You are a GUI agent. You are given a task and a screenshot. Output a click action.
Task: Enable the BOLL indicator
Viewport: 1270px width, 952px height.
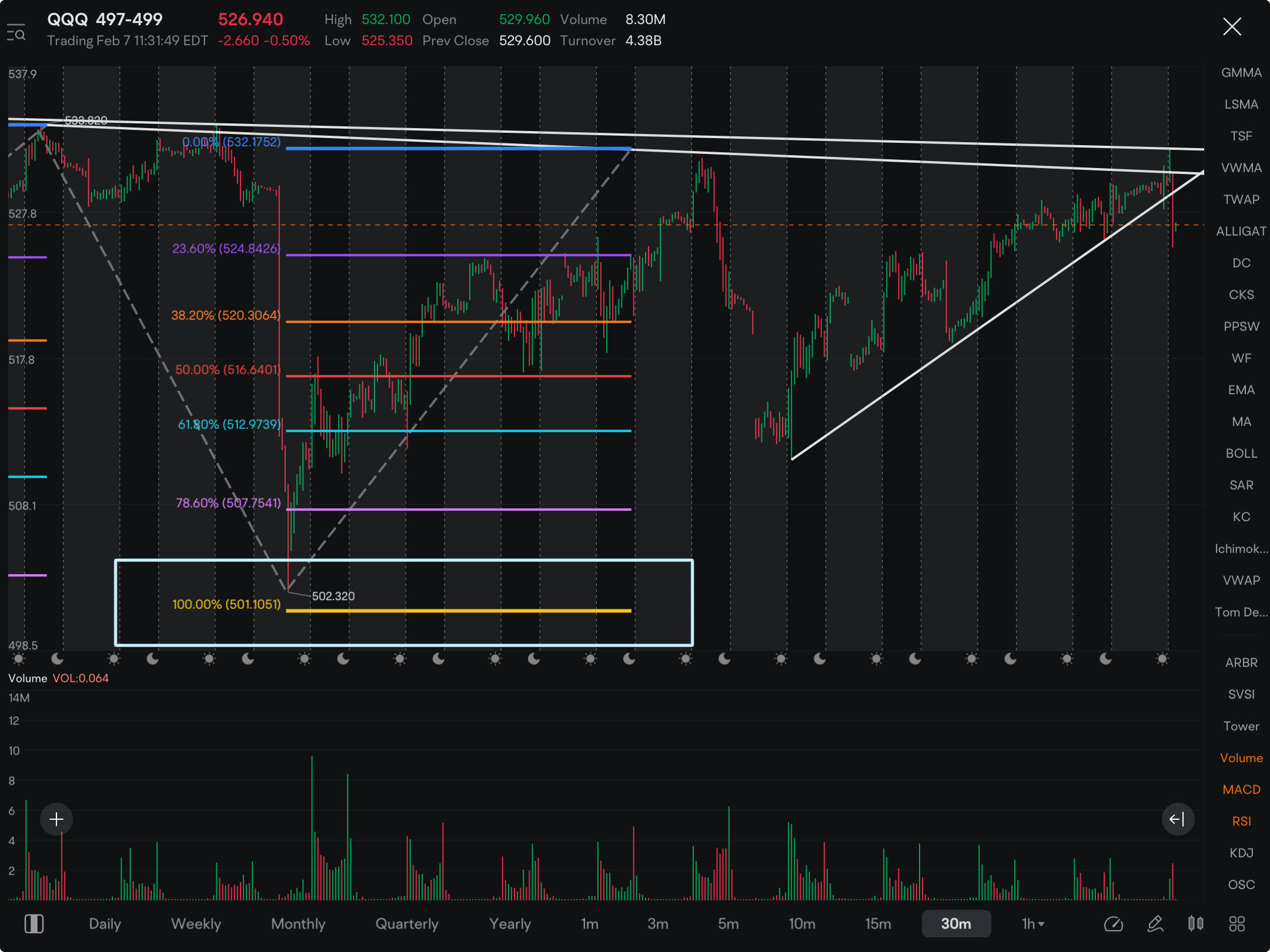(1241, 454)
